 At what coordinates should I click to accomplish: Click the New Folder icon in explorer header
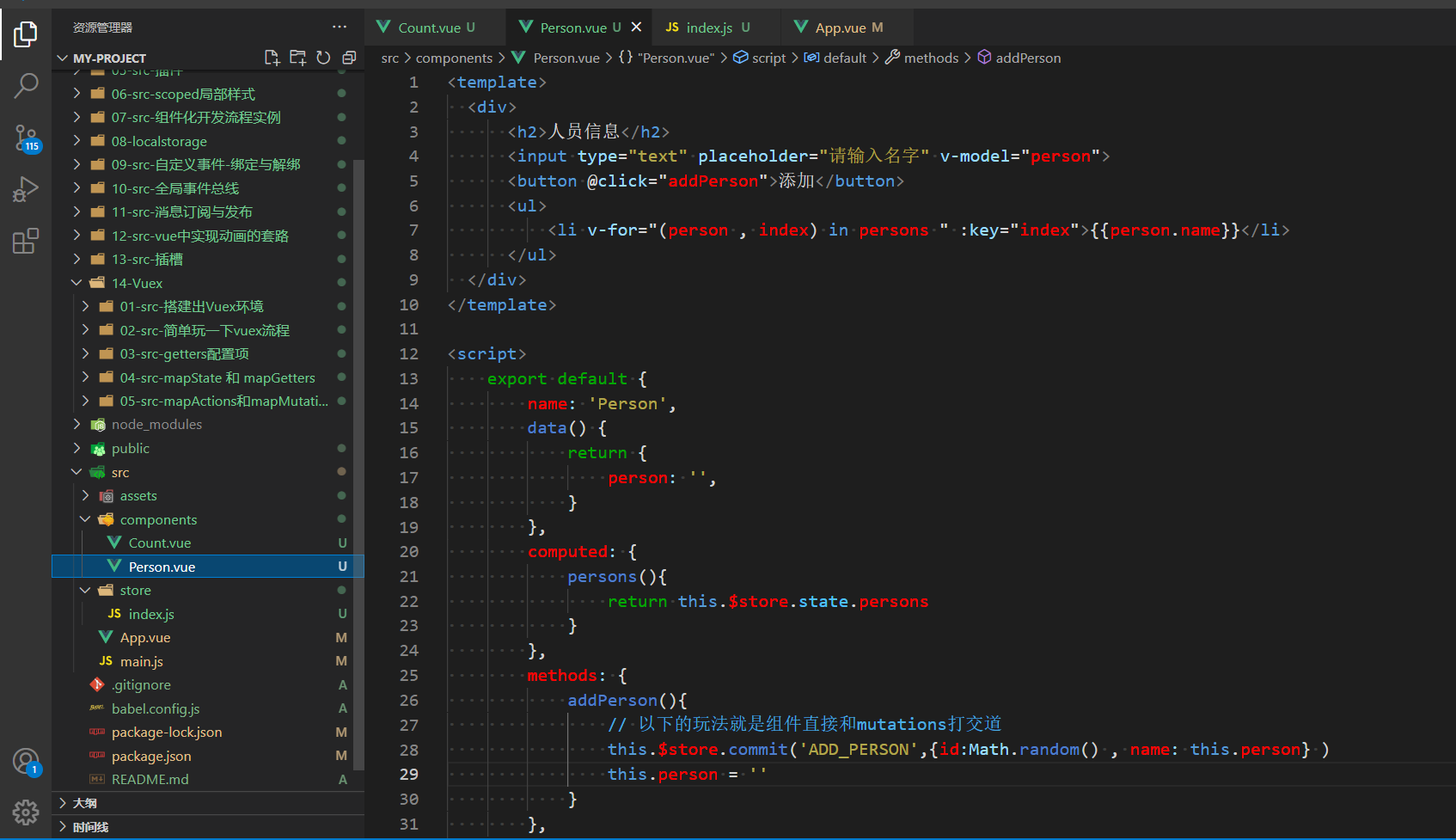point(297,58)
